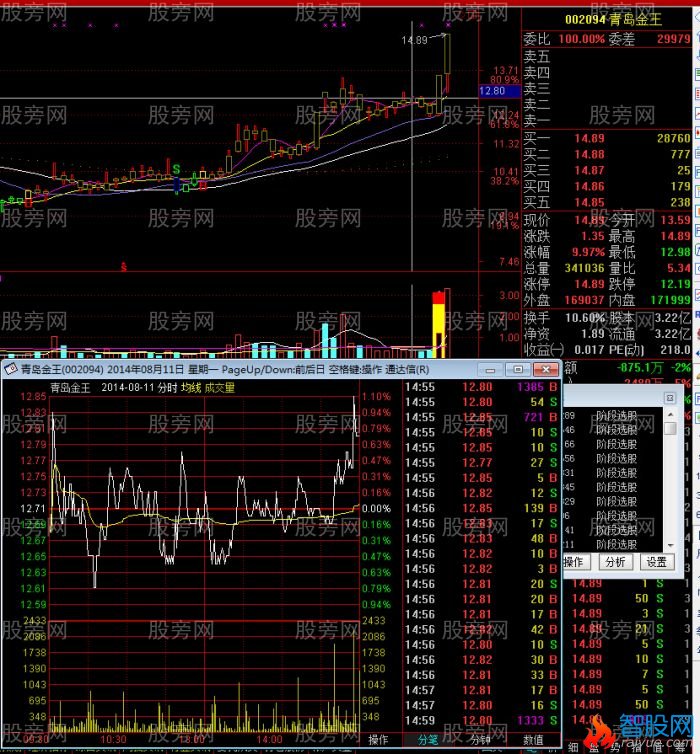Select the 成交量 legend label
700x754 pixels.
[x=220, y=388]
